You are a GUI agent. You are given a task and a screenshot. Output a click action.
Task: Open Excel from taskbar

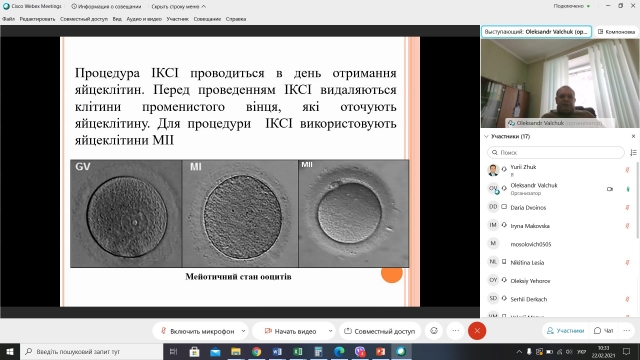pyautogui.click(x=298, y=351)
